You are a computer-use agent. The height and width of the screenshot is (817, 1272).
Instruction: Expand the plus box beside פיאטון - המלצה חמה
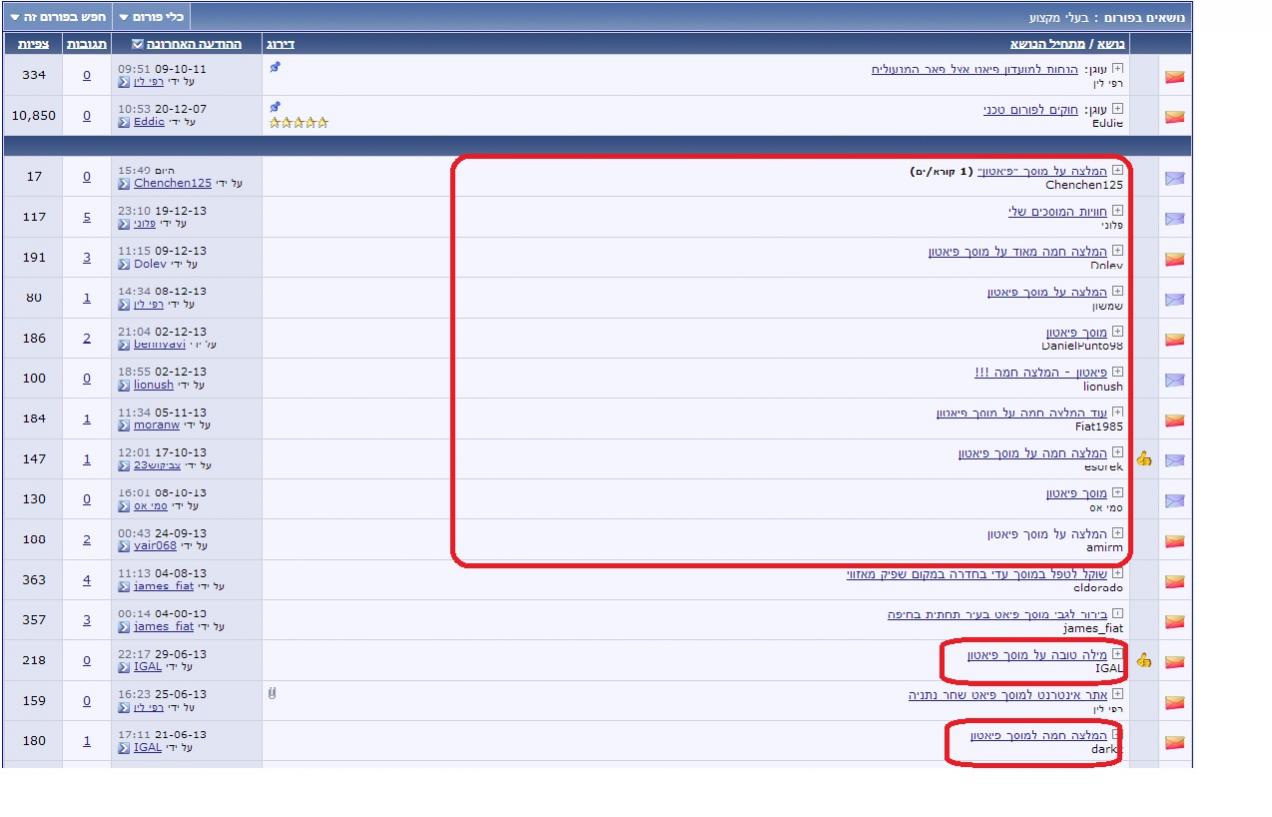(x=1118, y=372)
